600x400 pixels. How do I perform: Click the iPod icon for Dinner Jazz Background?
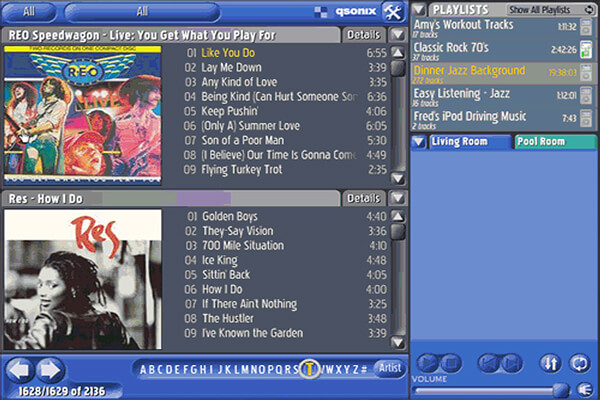coord(586,73)
